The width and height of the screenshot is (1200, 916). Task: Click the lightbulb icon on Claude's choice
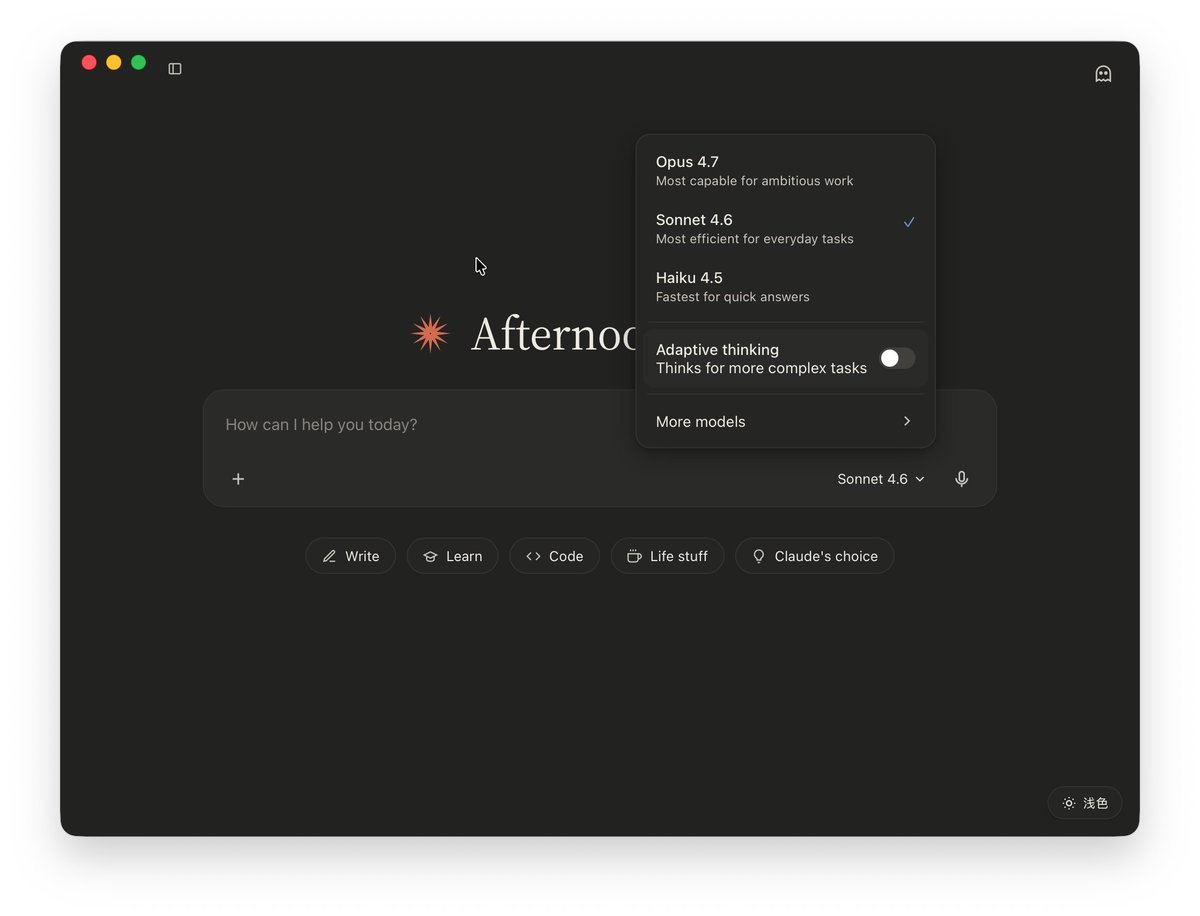pos(759,556)
